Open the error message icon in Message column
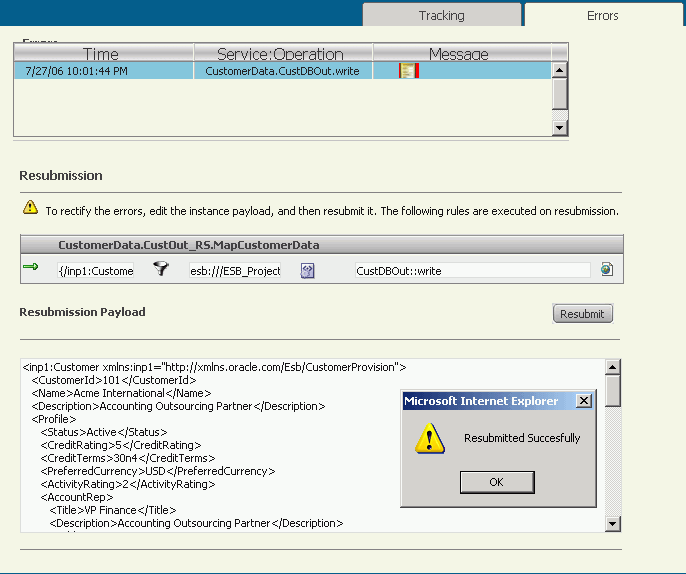 (x=409, y=71)
